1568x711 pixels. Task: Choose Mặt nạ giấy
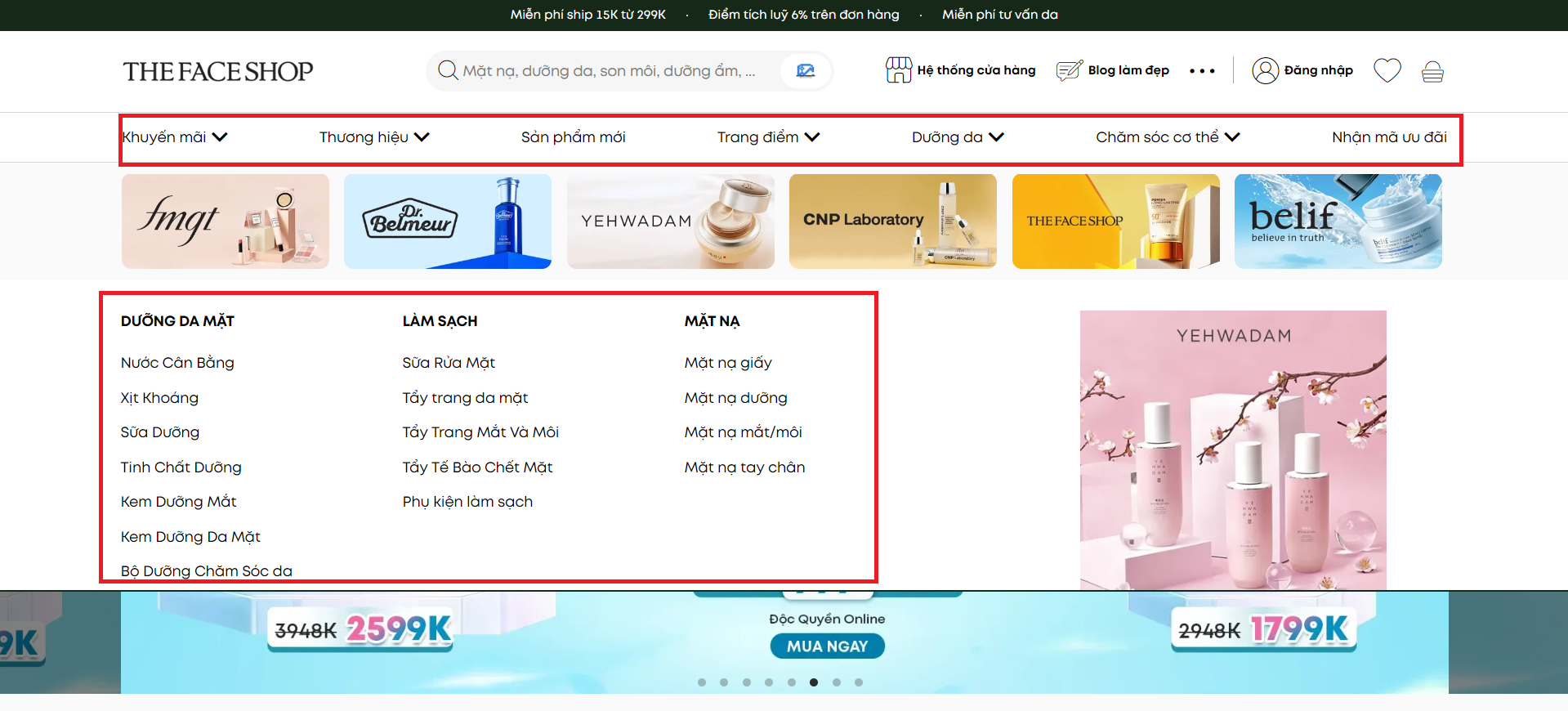(x=728, y=363)
